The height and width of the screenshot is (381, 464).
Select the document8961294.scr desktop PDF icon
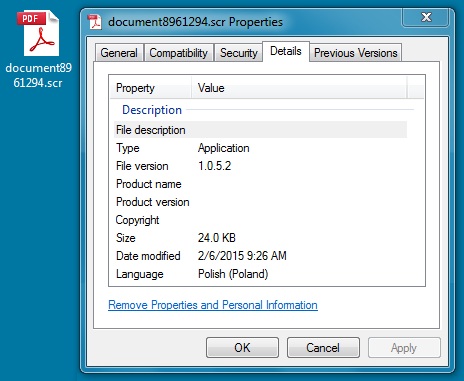tap(38, 33)
